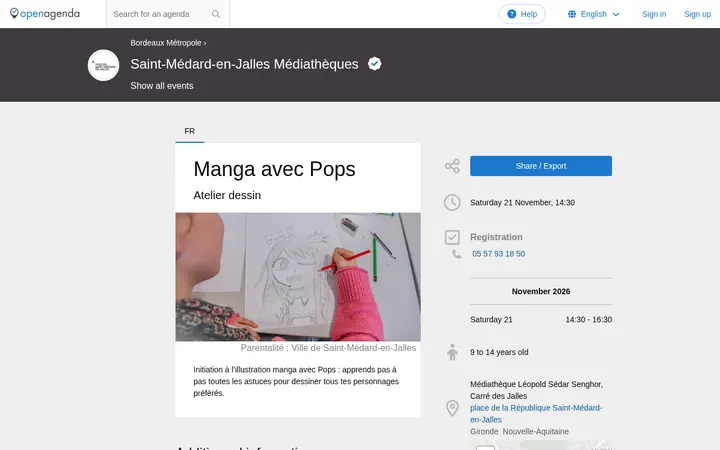Viewport: 720px width, 450px height.
Task: Click the Registration check icon
Action: (x=452, y=237)
